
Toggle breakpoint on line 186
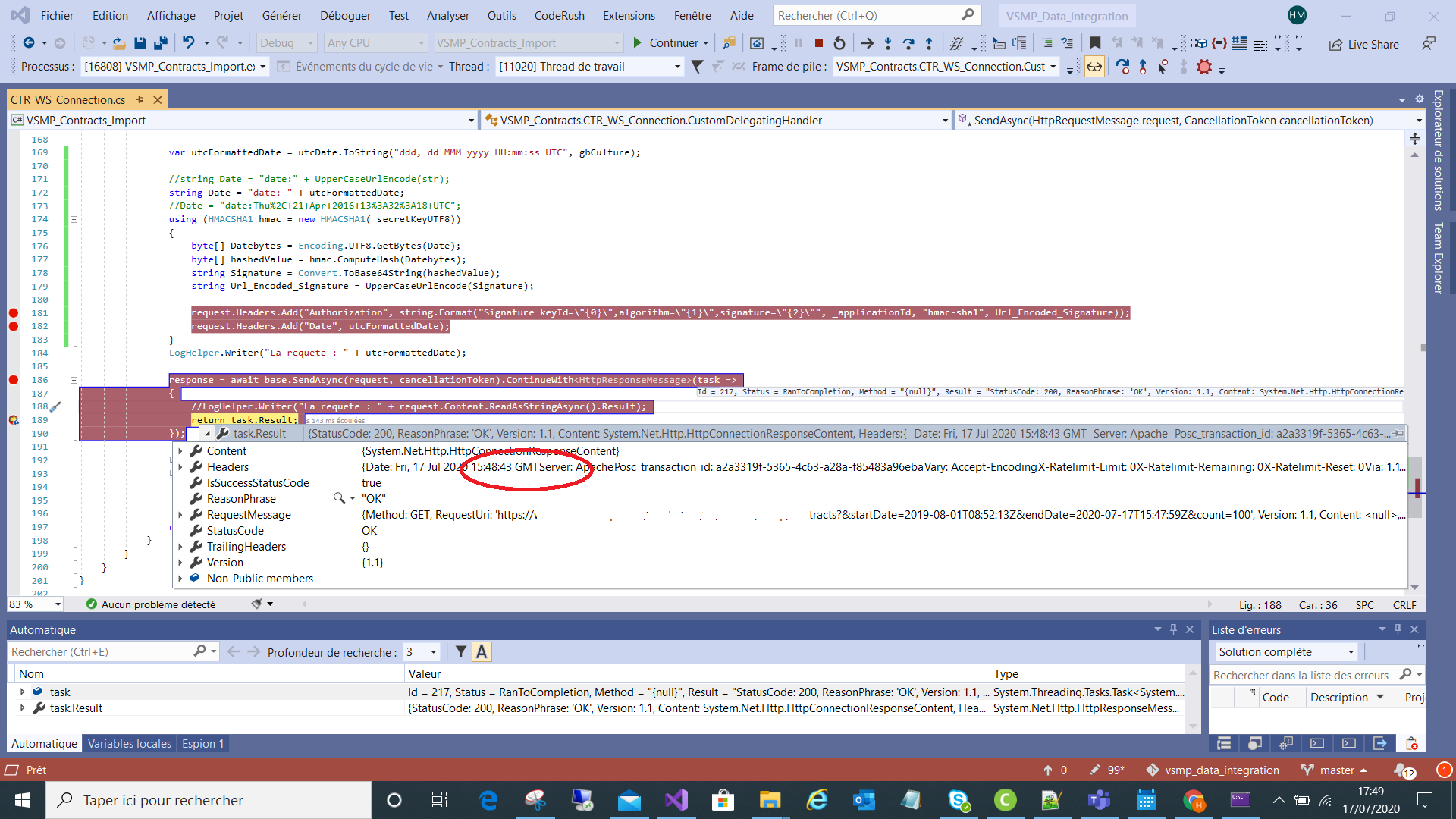tap(13, 380)
